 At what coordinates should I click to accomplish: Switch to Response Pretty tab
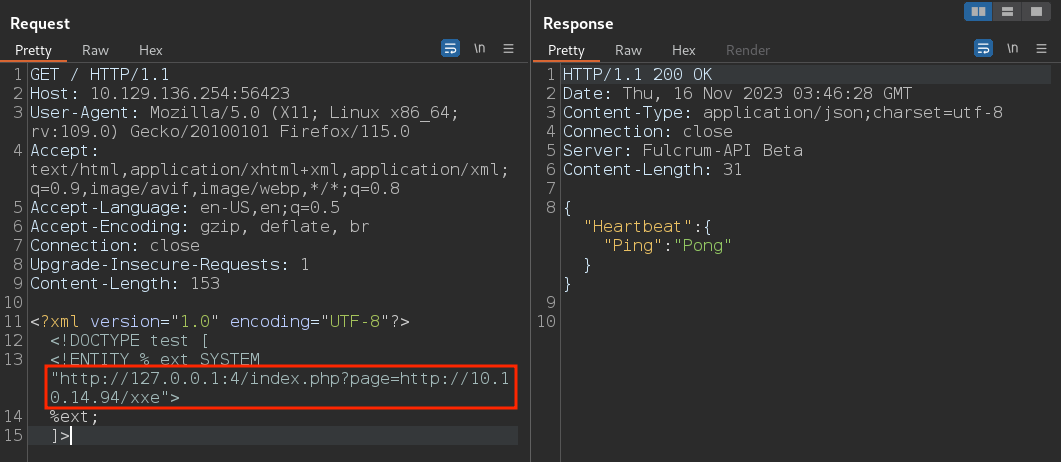coord(566,50)
